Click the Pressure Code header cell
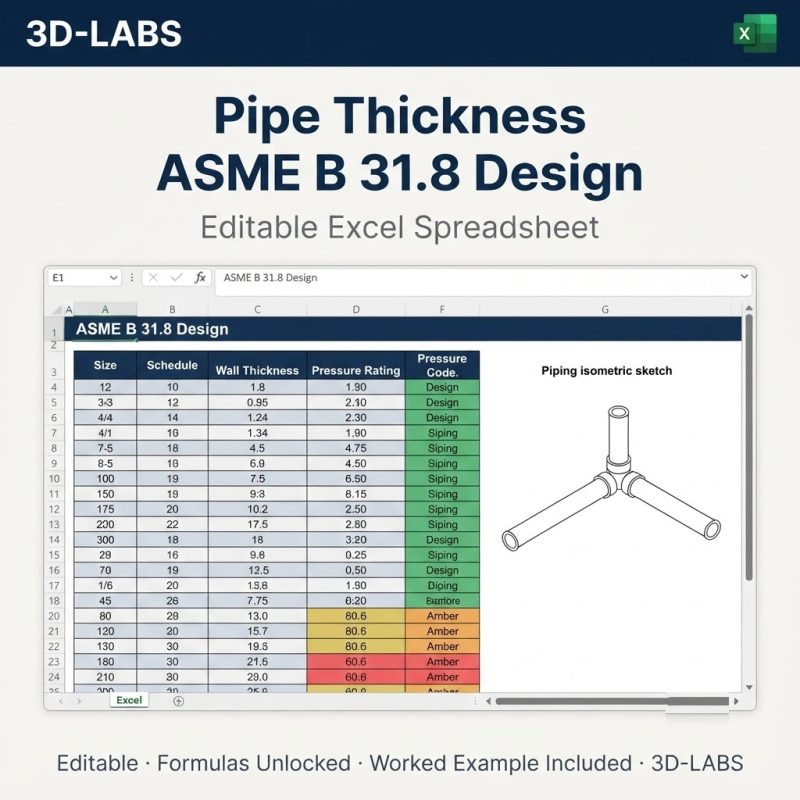800x800 pixels. pos(442,365)
